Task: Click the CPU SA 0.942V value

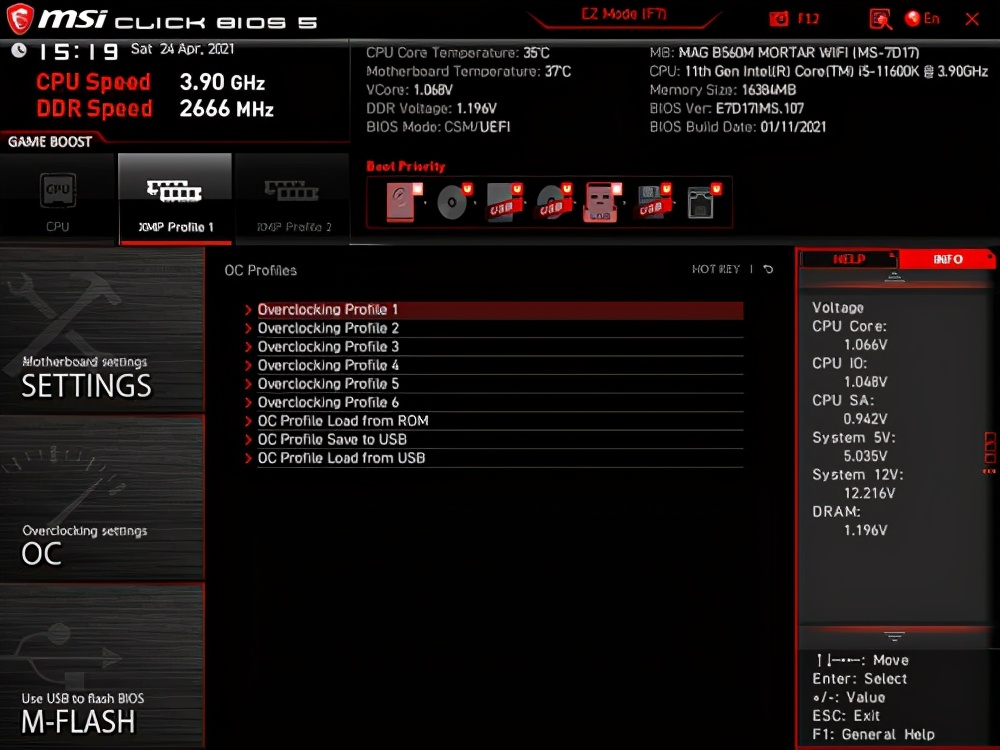Action: pyautogui.click(x=865, y=419)
